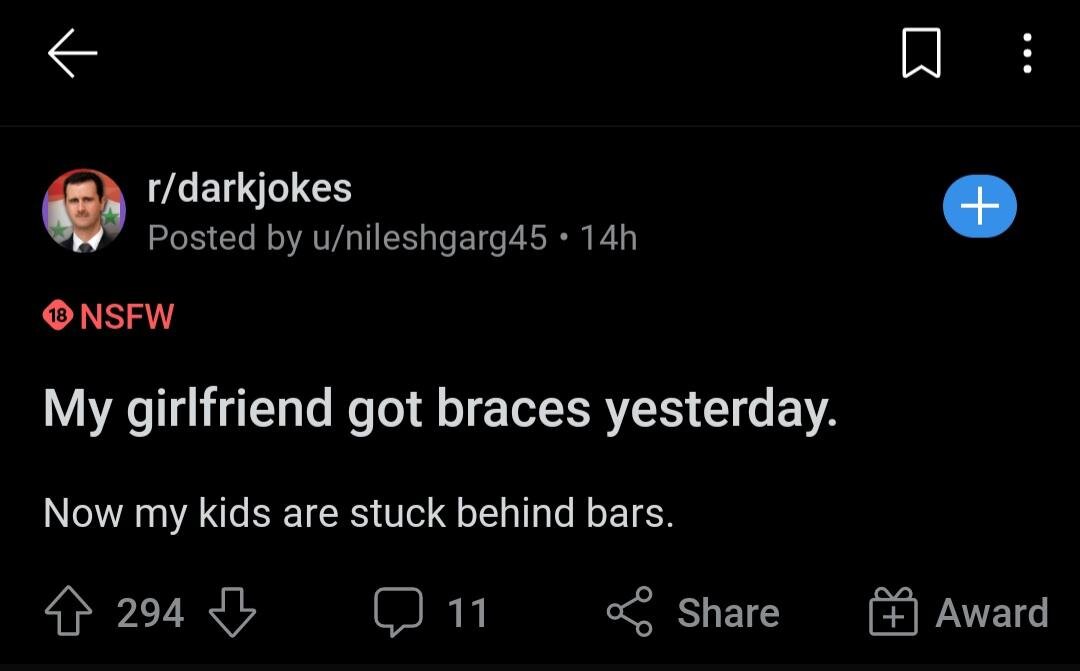
Task: Tap the 294 vote count
Action: tap(150, 612)
